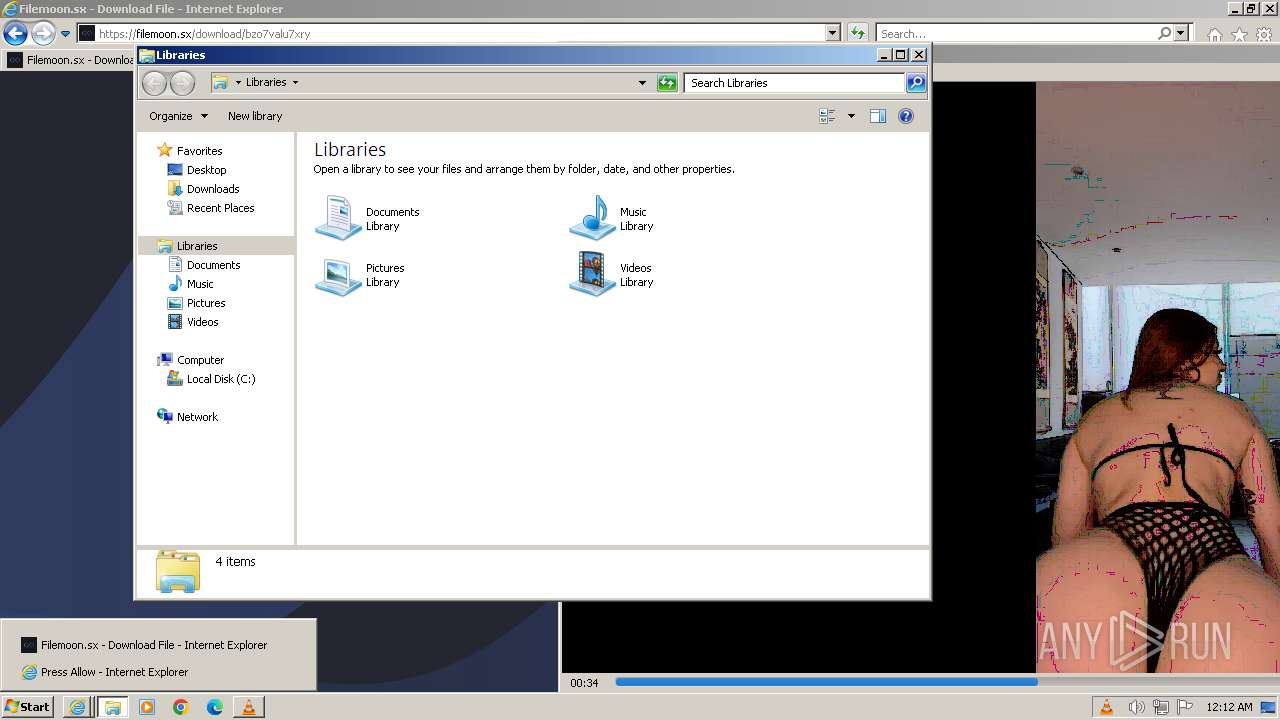This screenshot has height=720, width=1280.
Task: Open Action Center flag tray icon
Action: point(1185,707)
